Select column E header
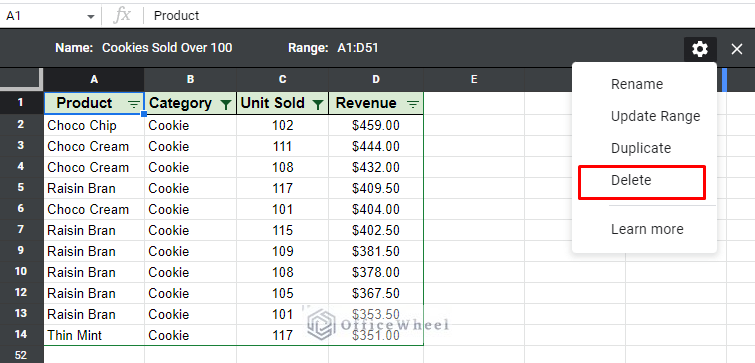Image resolution: width=755 pixels, height=363 pixels. 474,79
